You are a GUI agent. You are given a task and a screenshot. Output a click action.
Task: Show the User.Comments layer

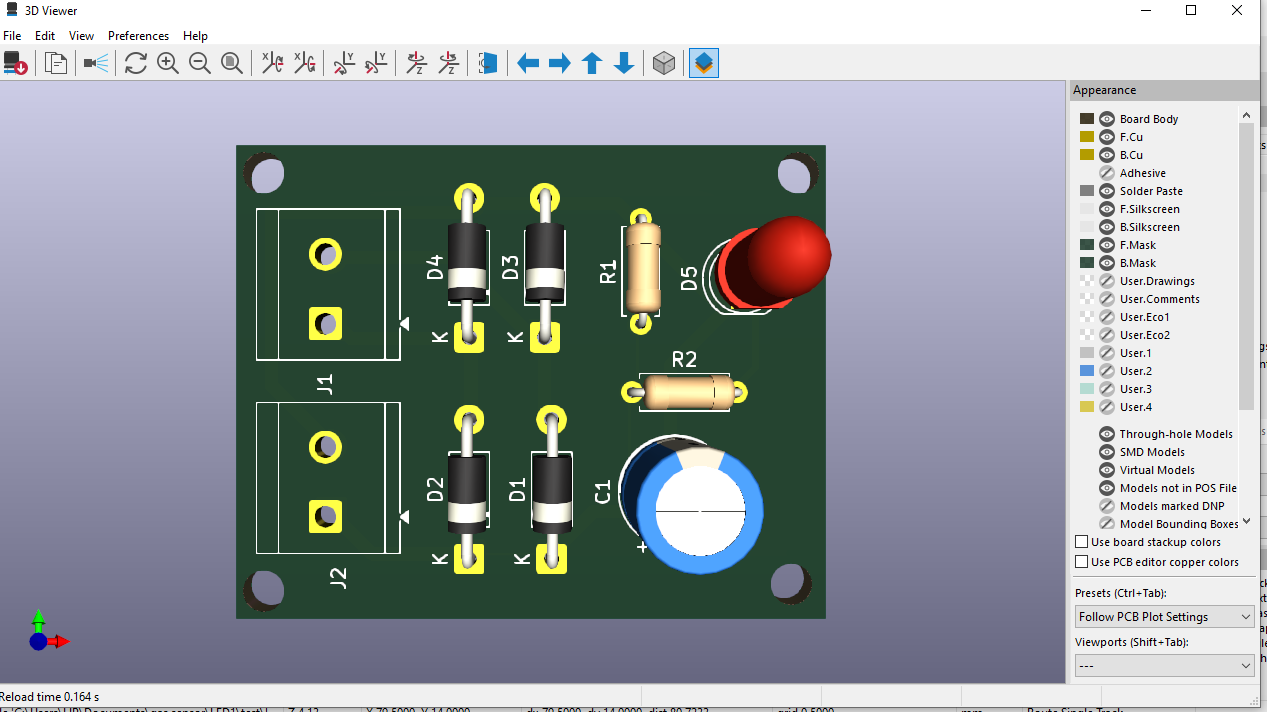pos(1107,299)
